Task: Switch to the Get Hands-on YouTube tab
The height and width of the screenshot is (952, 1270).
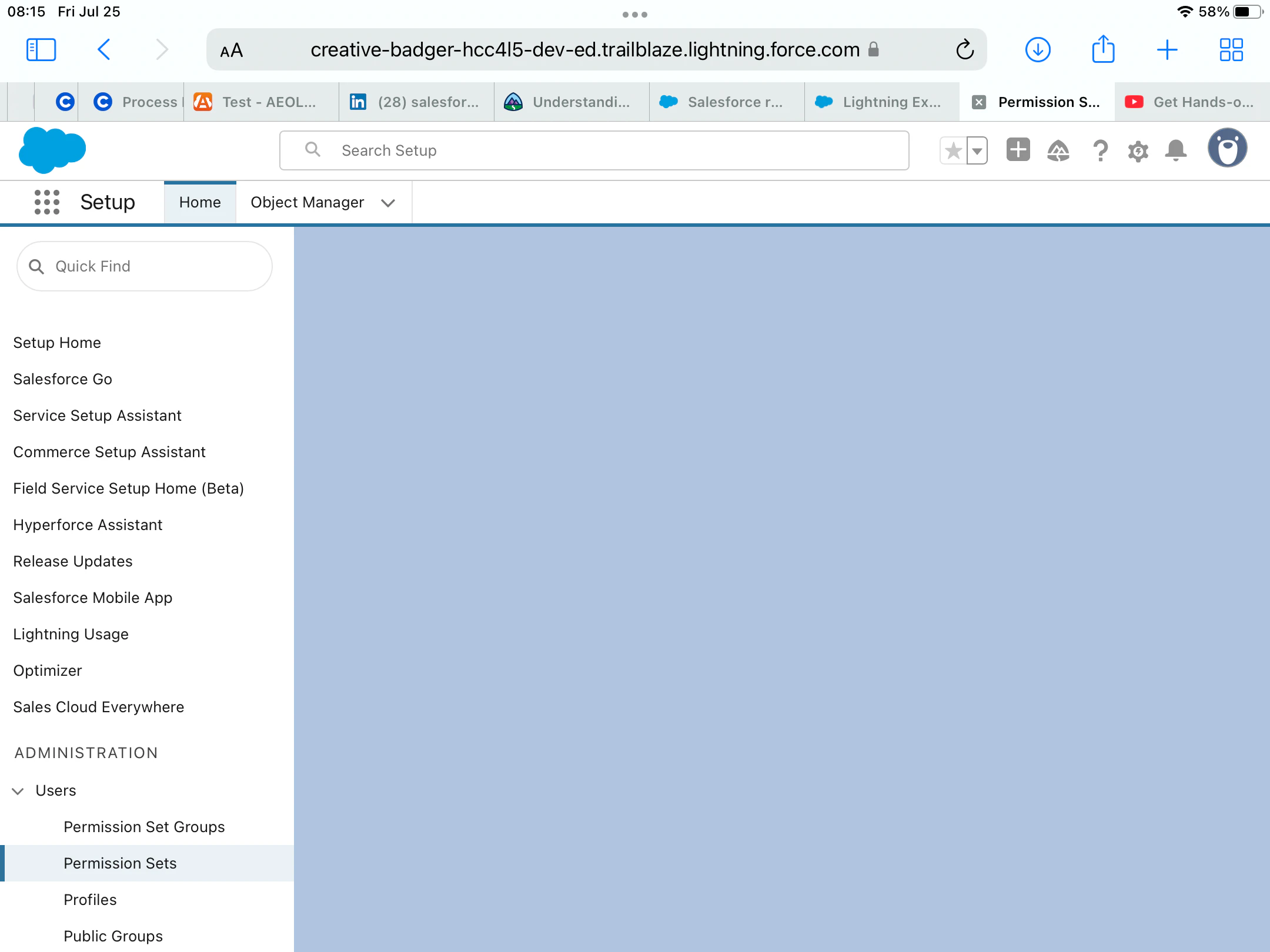Action: pyautogui.click(x=1192, y=102)
